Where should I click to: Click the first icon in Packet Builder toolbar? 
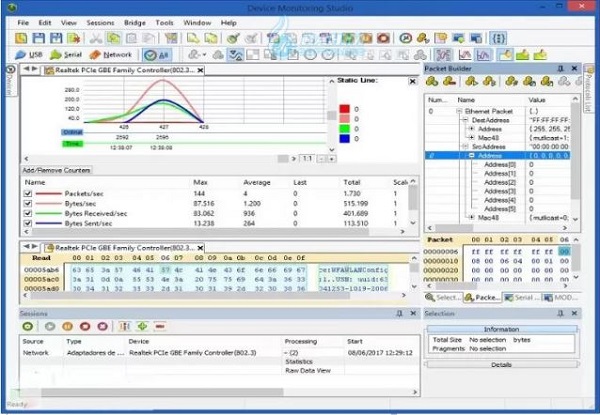432,81
